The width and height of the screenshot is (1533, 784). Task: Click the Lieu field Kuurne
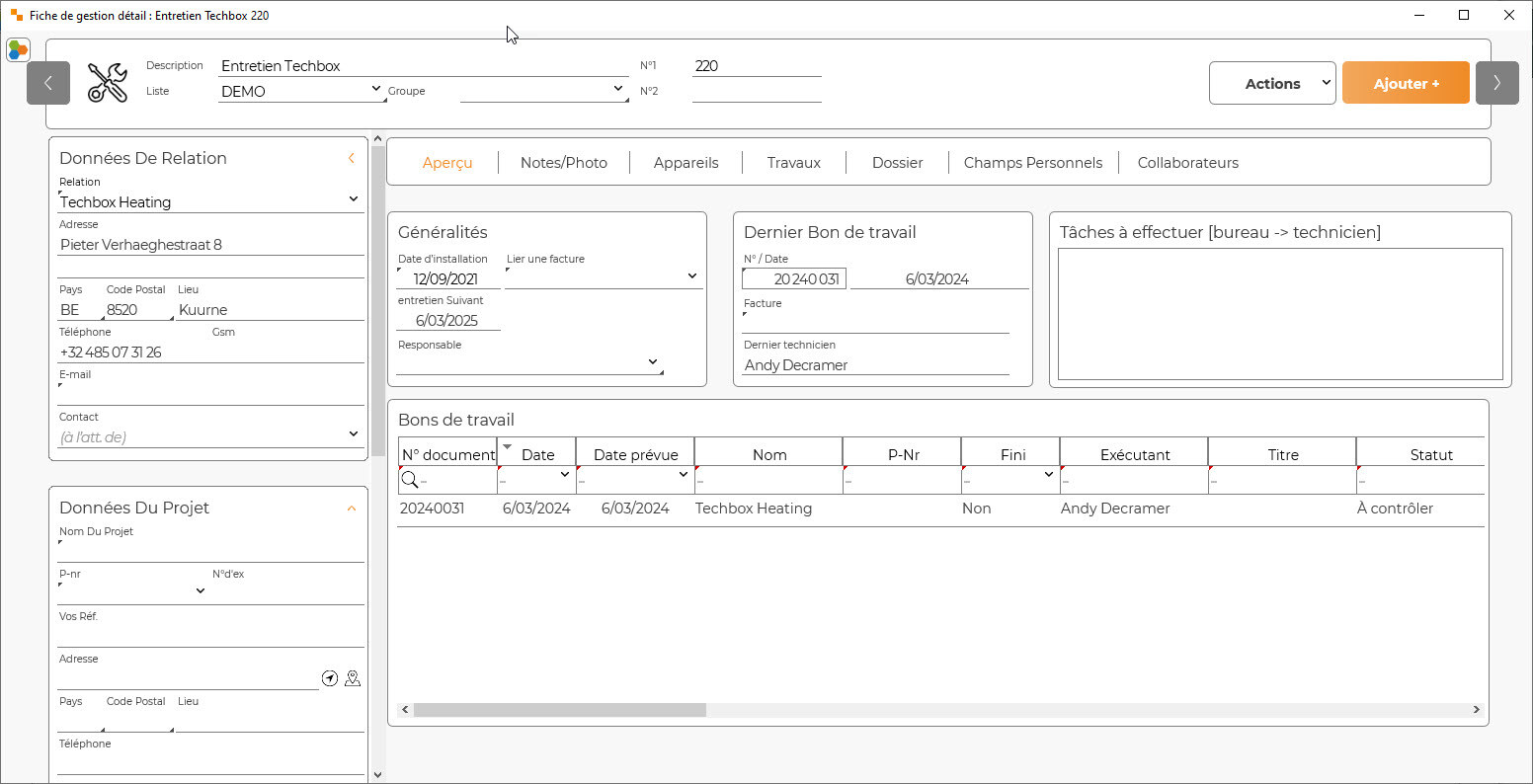(x=270, y=310)
